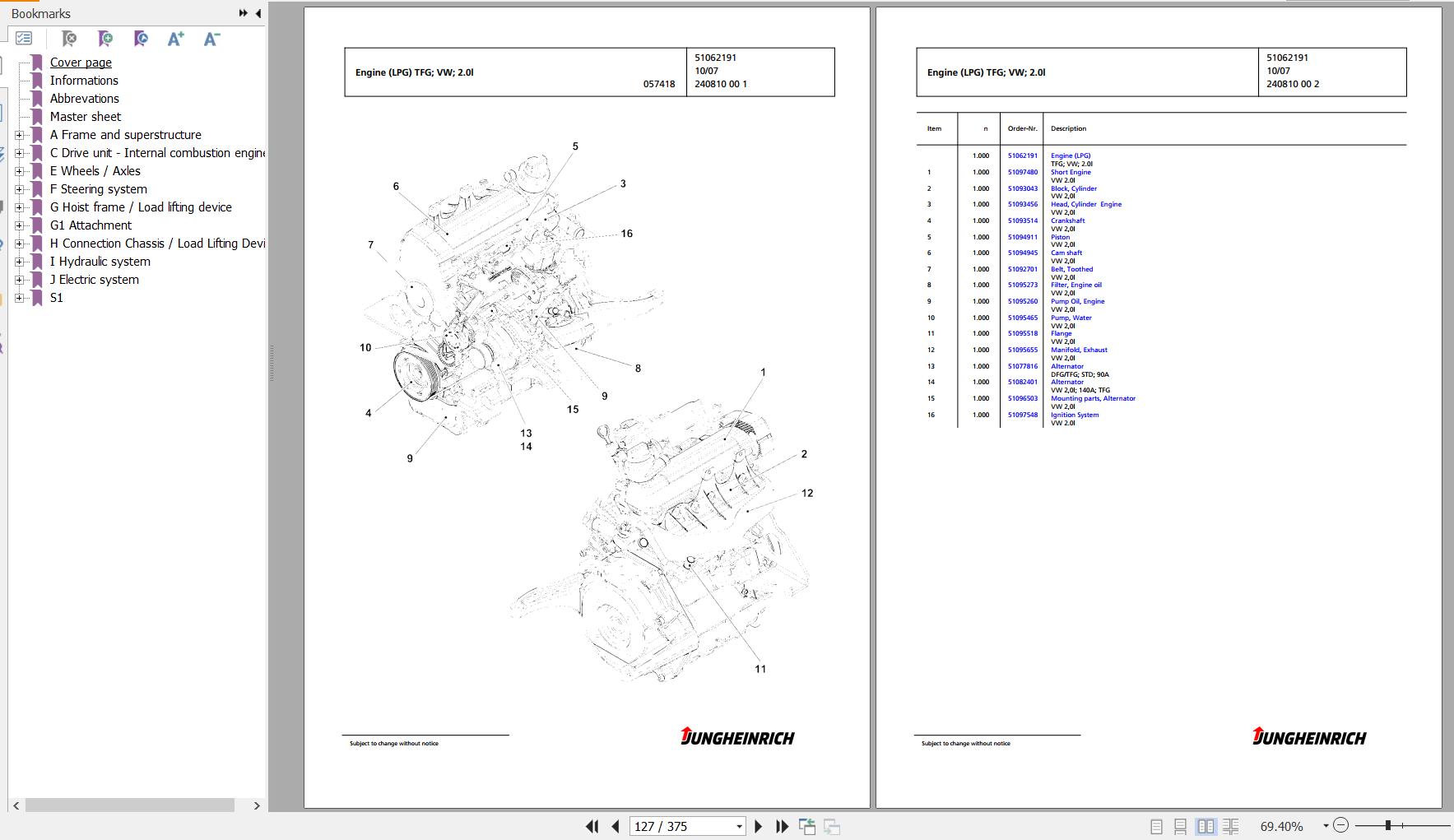Image resolution: width=1454 pixels, height=840 pixels.
Task: Expand the C Drive unit bookmark
Action: pos(19,153)
